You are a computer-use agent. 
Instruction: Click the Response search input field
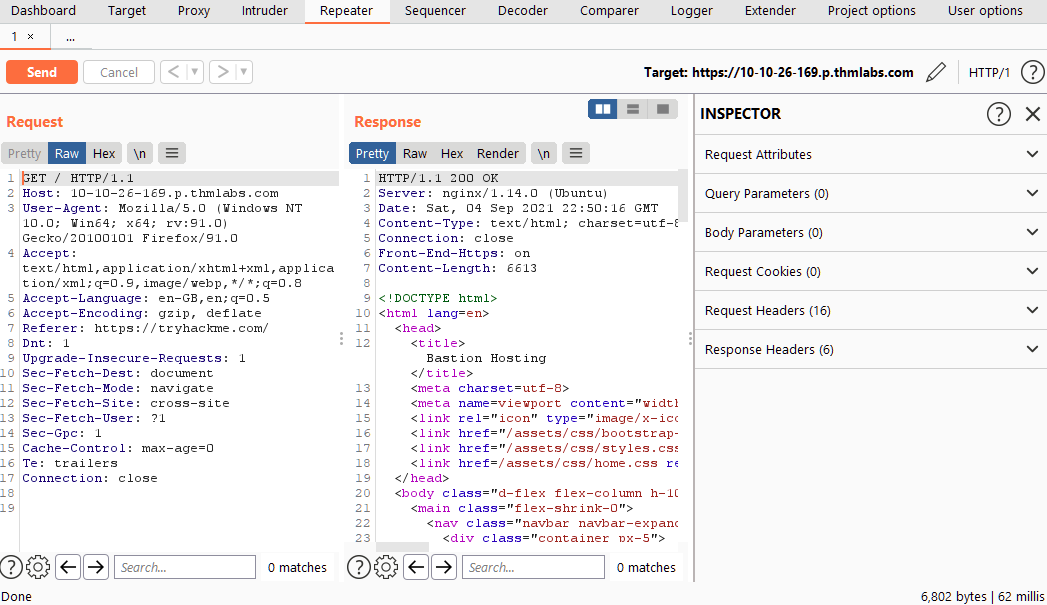tap(534, 567)
